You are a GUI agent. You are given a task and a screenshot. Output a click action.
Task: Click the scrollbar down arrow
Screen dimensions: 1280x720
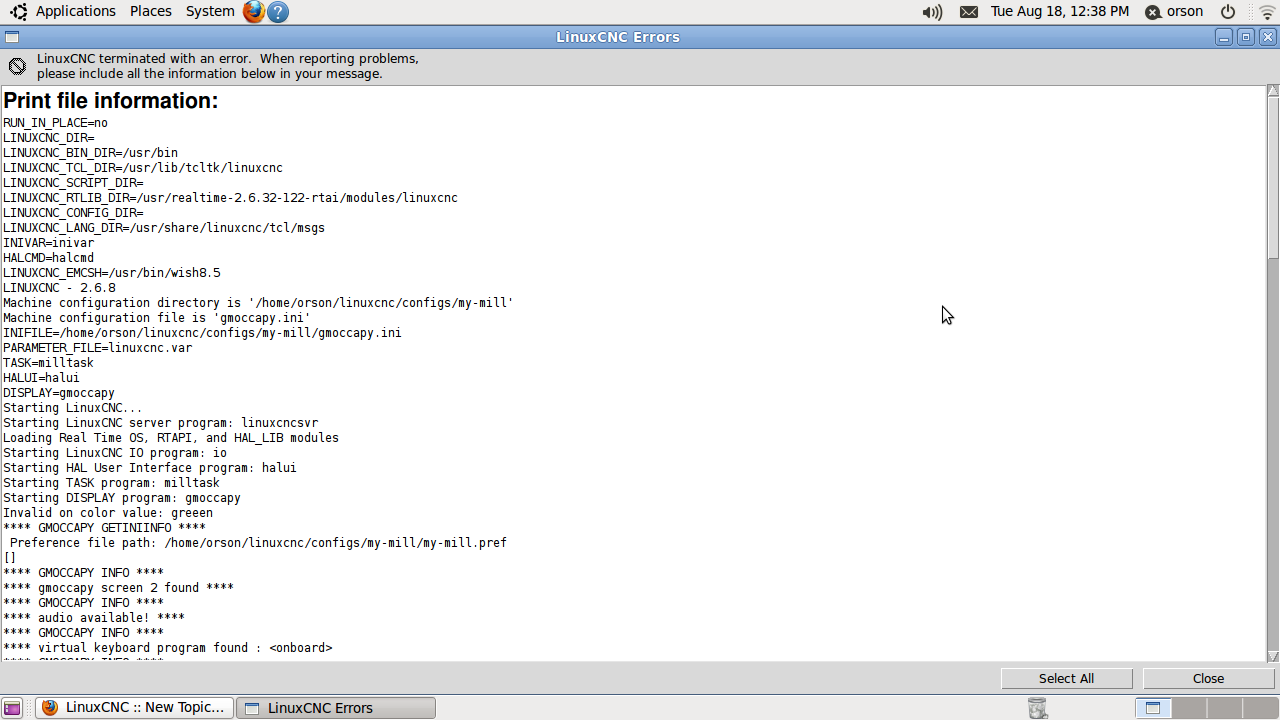pos(1273,656)
